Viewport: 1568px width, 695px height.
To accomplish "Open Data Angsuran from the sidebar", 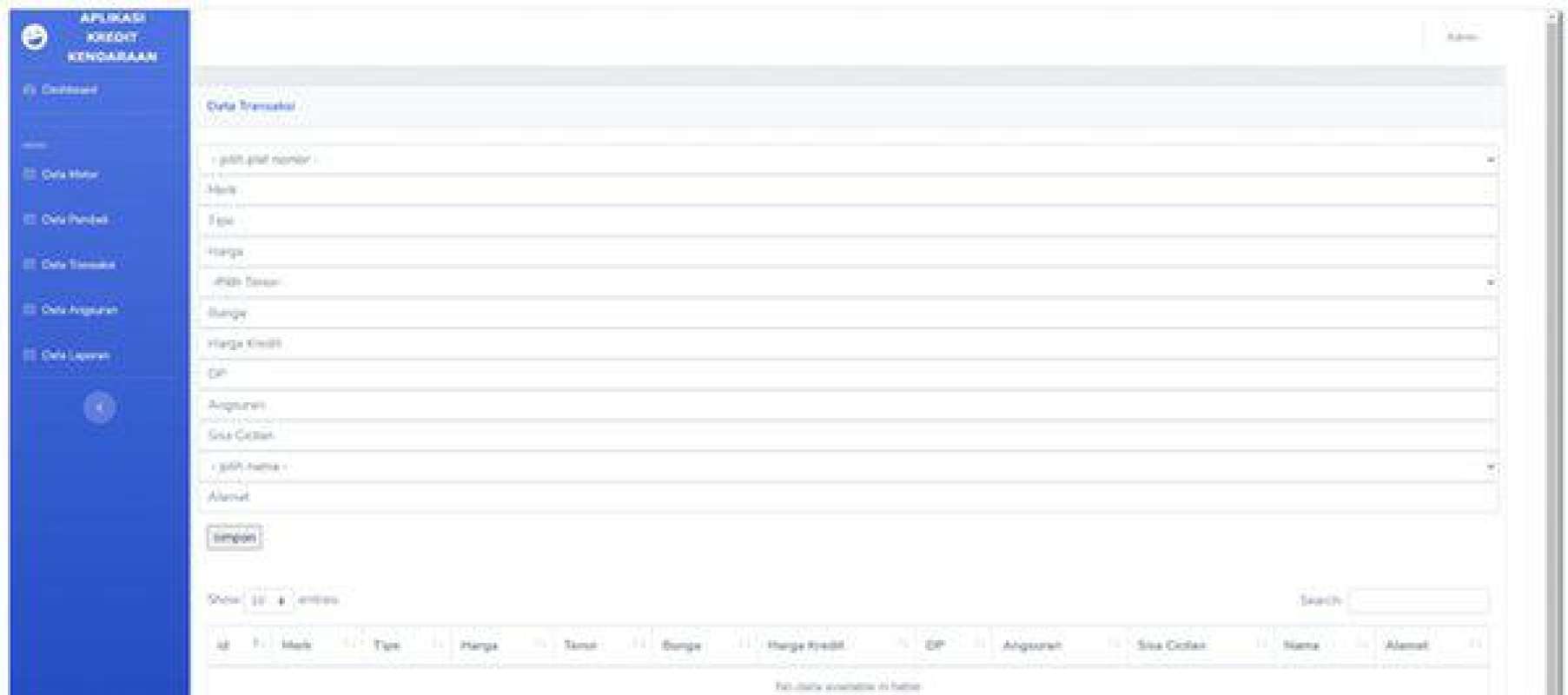I will click(70, 310).
